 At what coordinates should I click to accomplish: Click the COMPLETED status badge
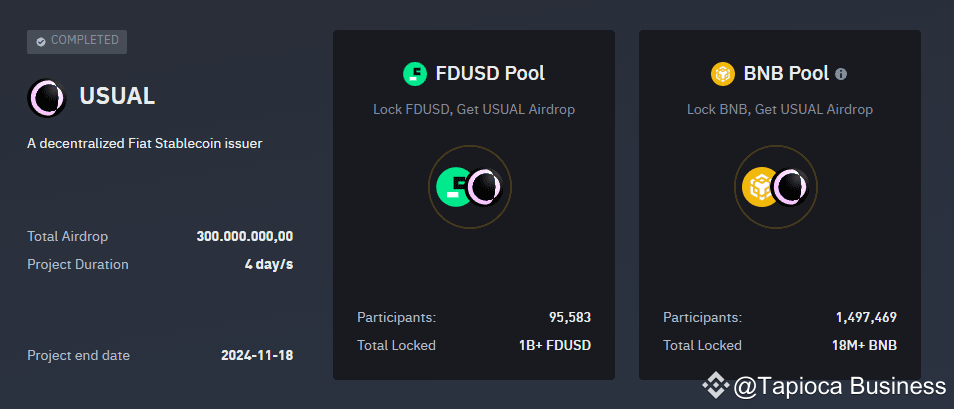(77, 41)
